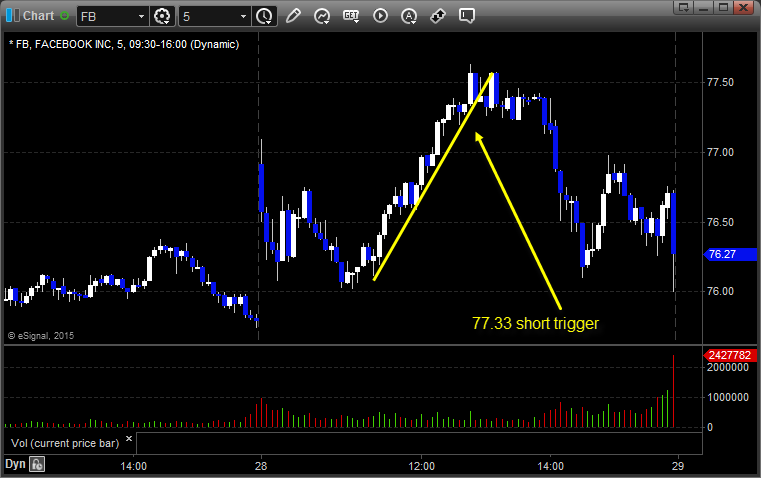Open the chart settings gear menu

tap(162, 16)
